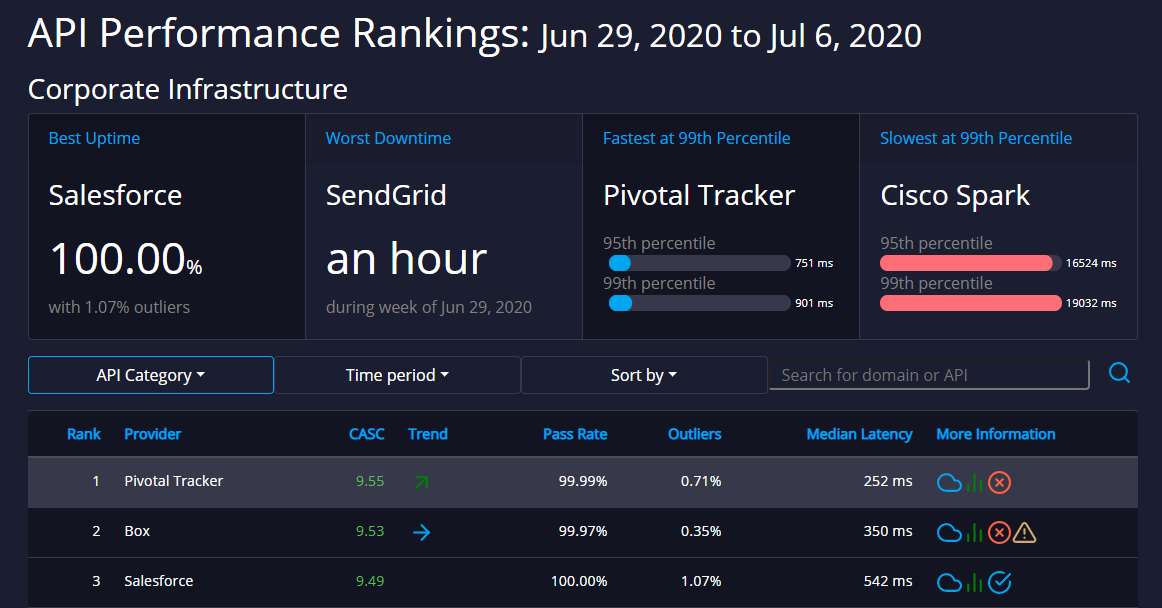Click the Median Latency column header
This screenshot has width=1162, height=608.
859,434
